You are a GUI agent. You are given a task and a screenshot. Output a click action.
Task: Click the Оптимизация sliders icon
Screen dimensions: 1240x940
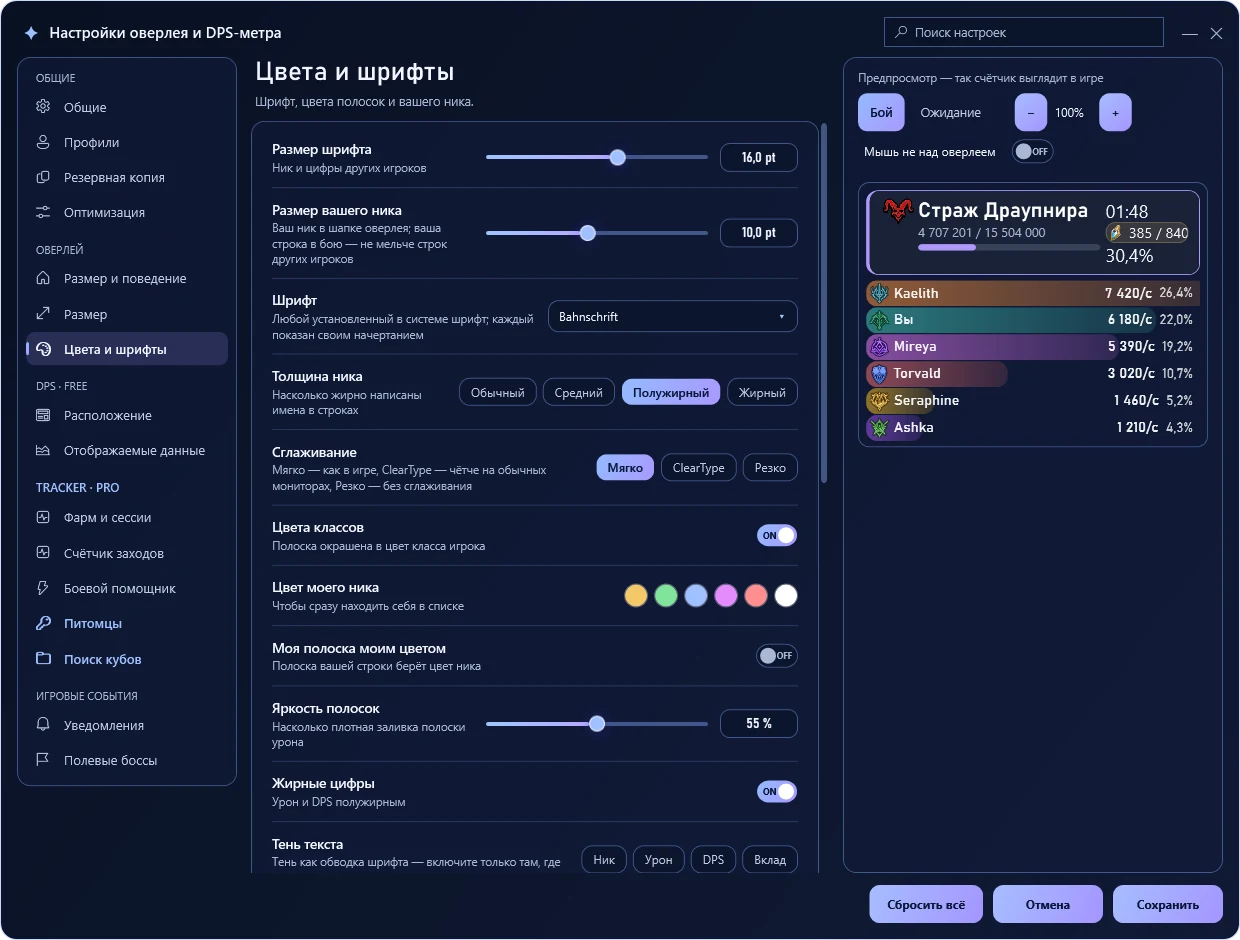[x=43, y=212]
